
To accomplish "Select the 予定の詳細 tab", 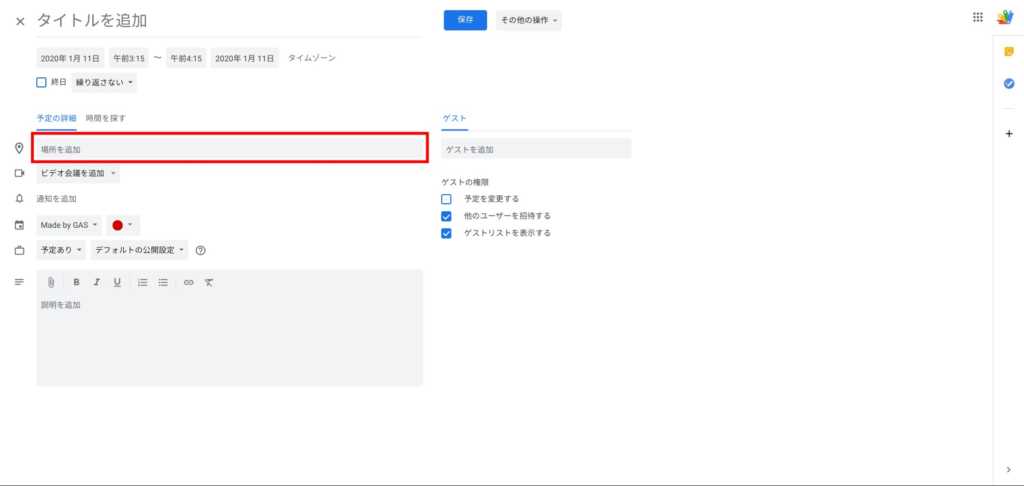I will coord(56,118).
